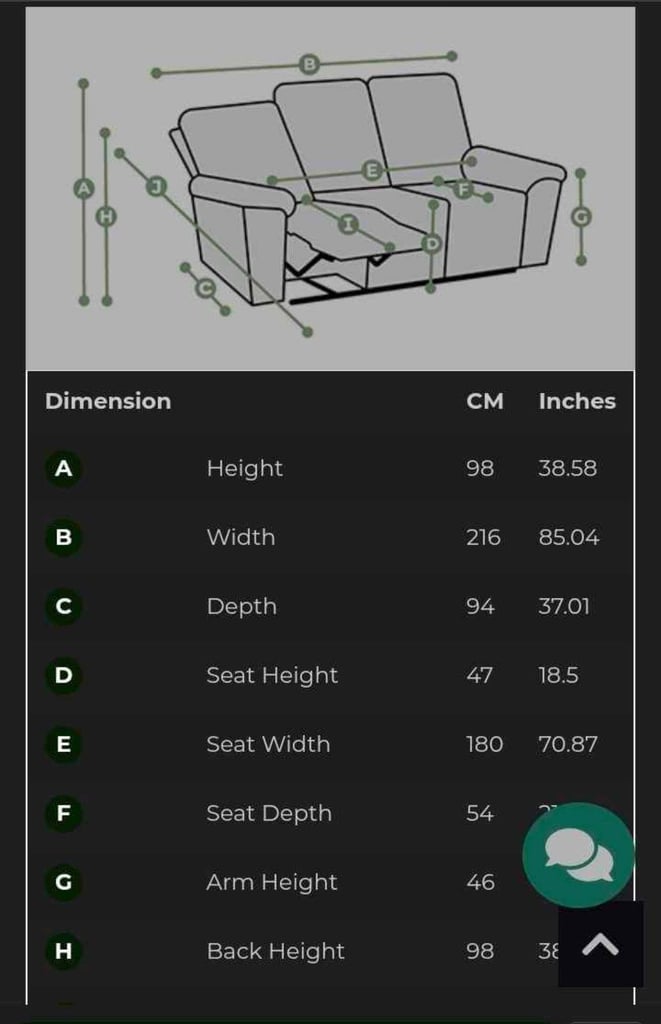Image resolution: width=661 pixels, height=1024 pixels.
Task: Click the H badge beside Back Height
Action: (63, 951)
